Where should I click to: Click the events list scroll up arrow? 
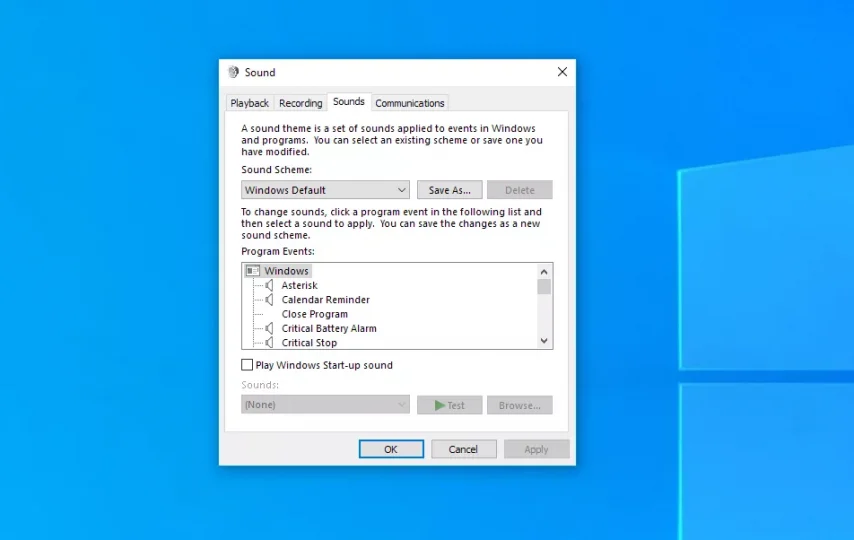pyautogui.click(x=544, y=271)
